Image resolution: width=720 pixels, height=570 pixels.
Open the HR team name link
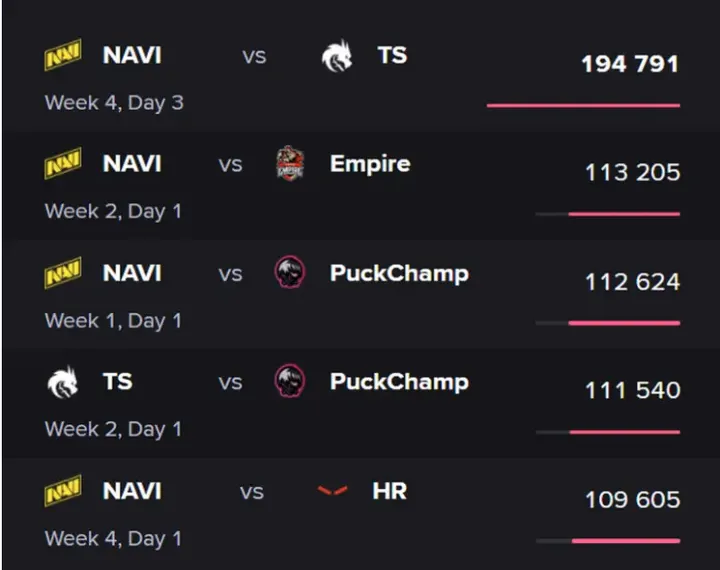tap(389, 491)
